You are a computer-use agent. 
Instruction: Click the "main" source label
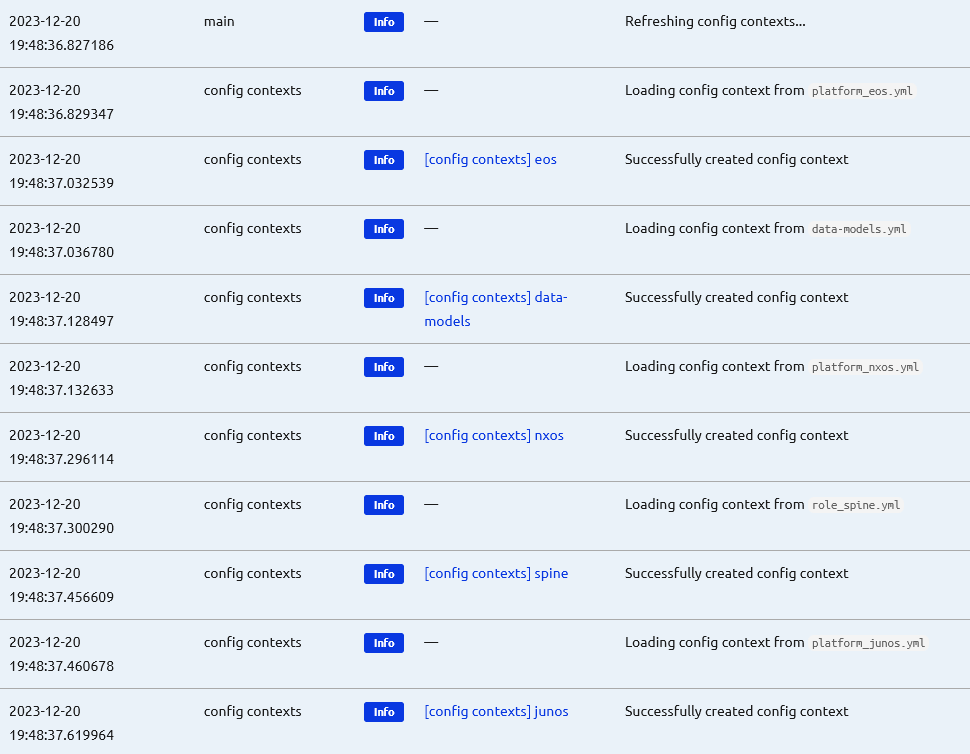(219, 21)
